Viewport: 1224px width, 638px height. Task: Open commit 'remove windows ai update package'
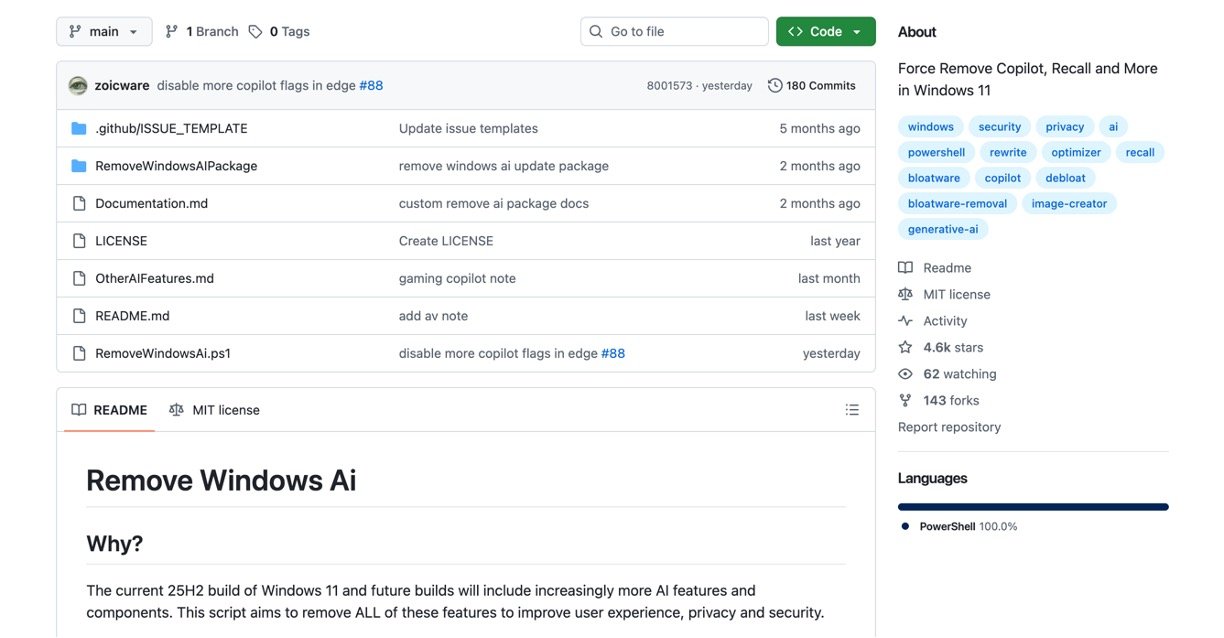coord(504,166)
